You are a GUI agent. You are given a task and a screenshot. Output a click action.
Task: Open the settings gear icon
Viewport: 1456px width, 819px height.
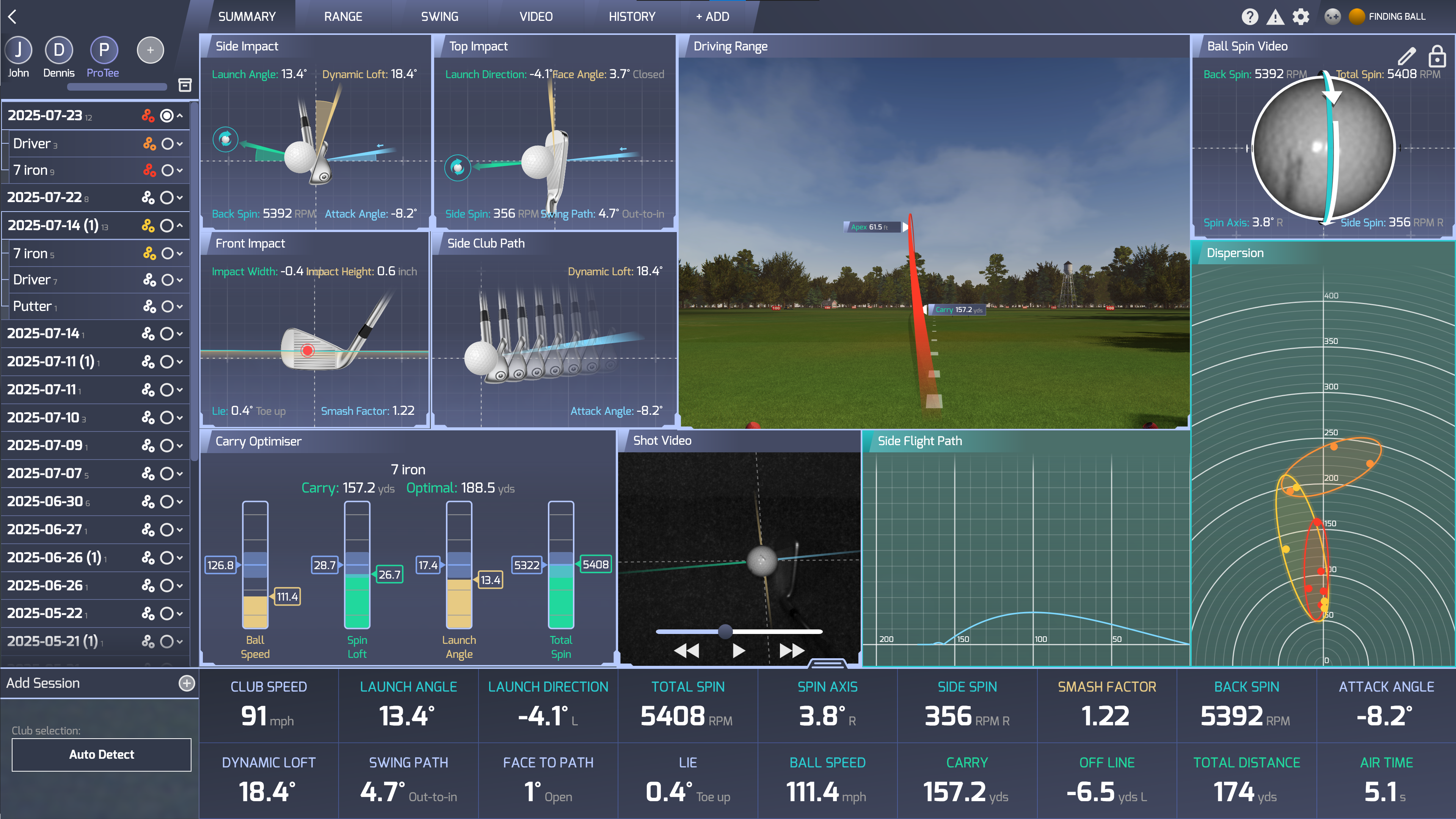point(1301,16)
